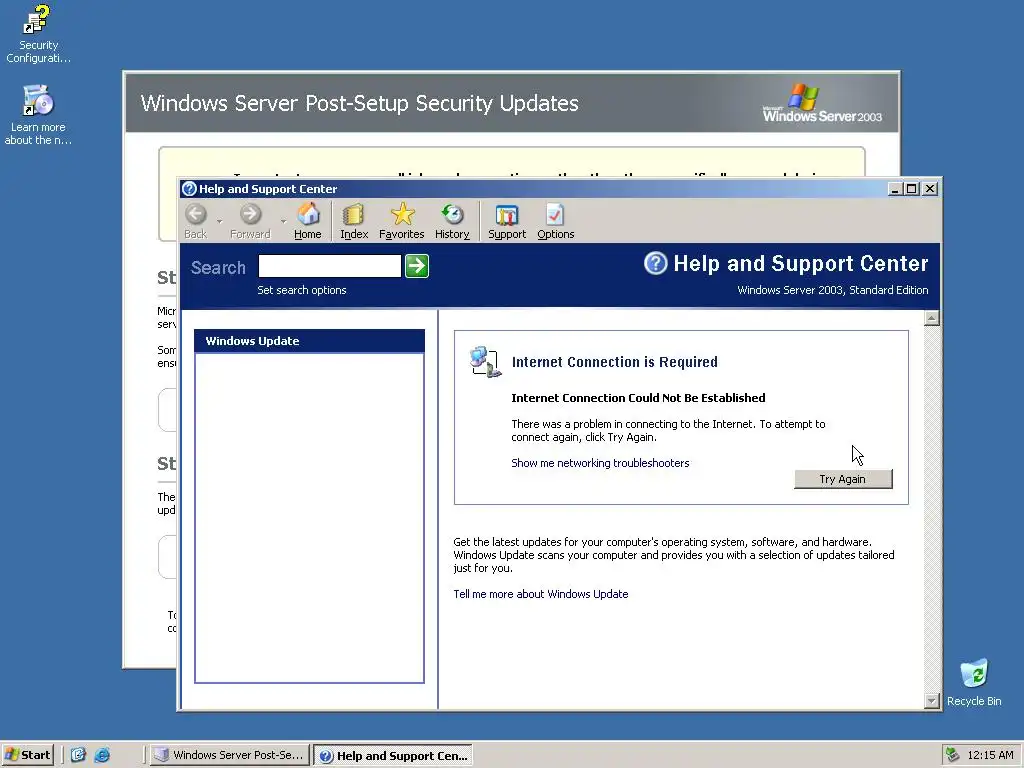Click the system tray network status icon
The height and width of the screenshot is (768, 1024).
[953, 755]
